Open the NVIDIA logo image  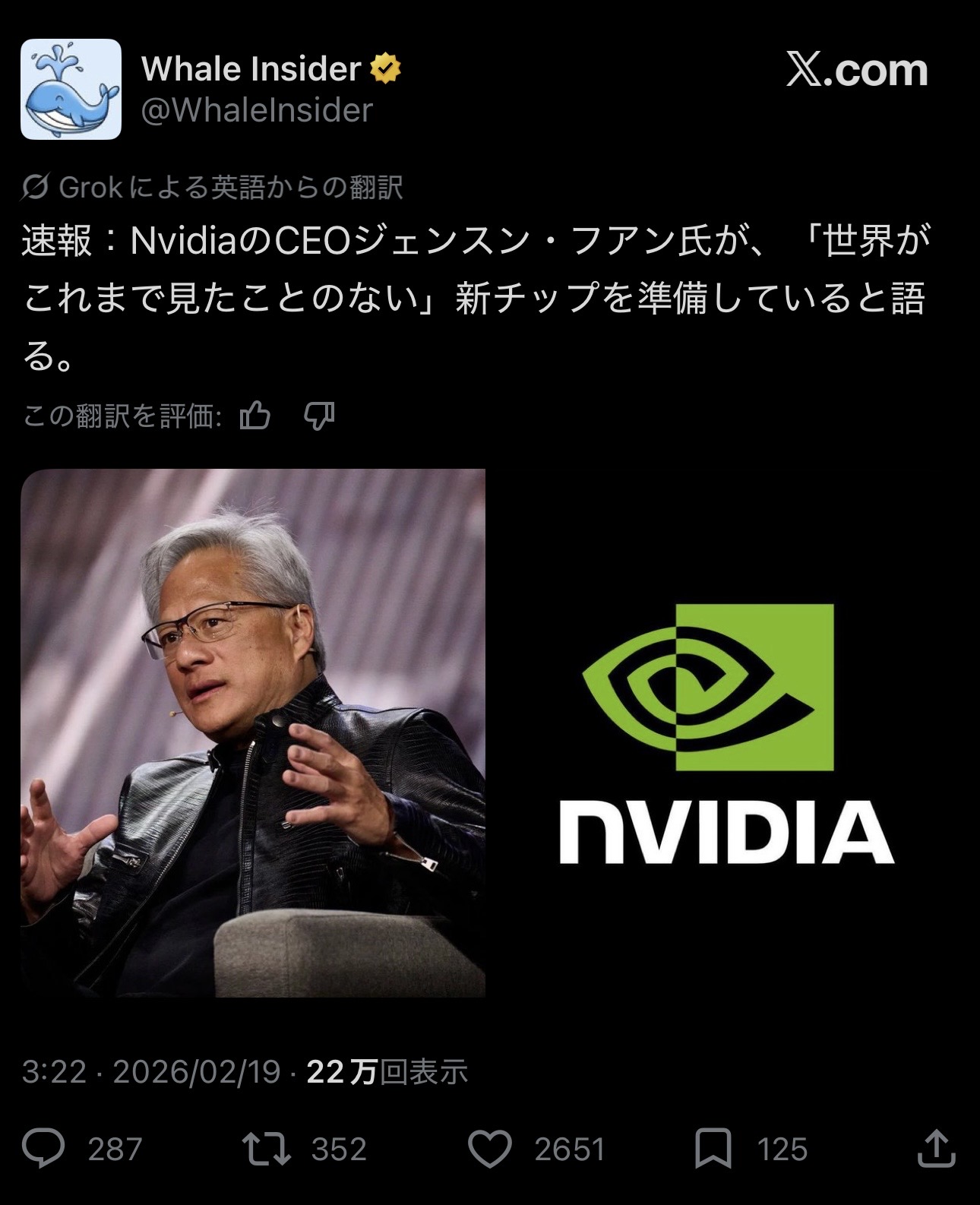click(x=726, y=734)
